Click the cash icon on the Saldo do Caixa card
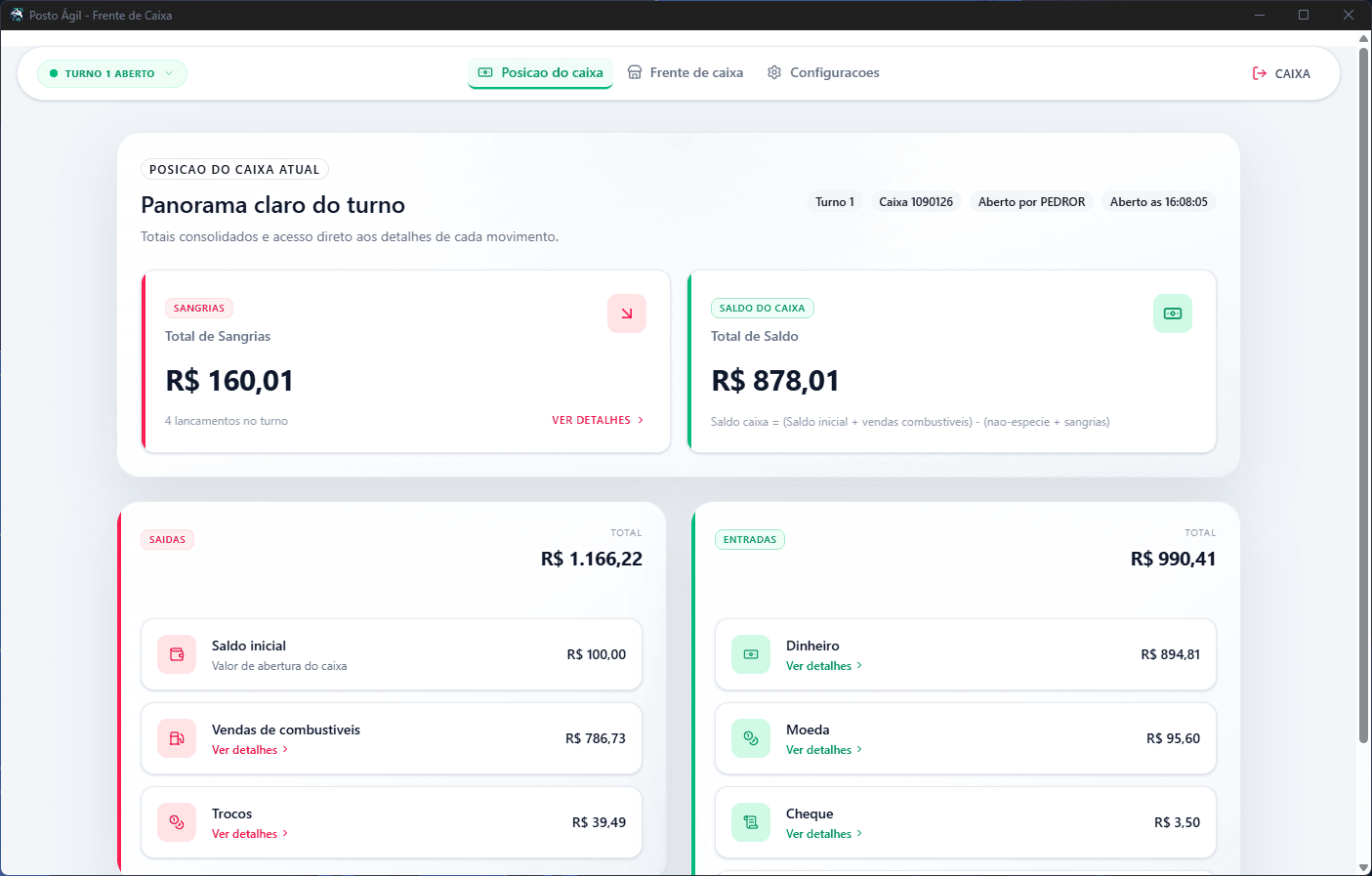The width and height of the screenshot is (1372, 876). 1173,313
